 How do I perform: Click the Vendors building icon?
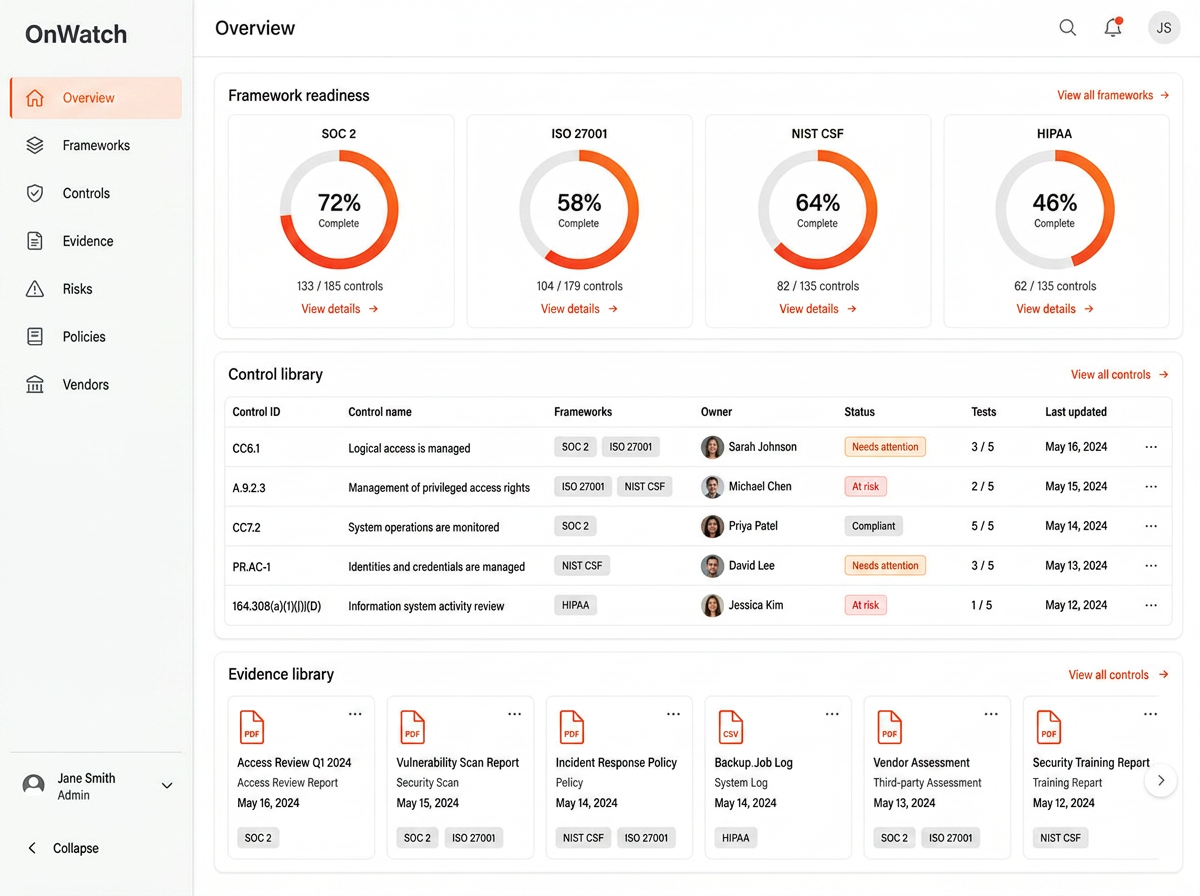point(35,385)
